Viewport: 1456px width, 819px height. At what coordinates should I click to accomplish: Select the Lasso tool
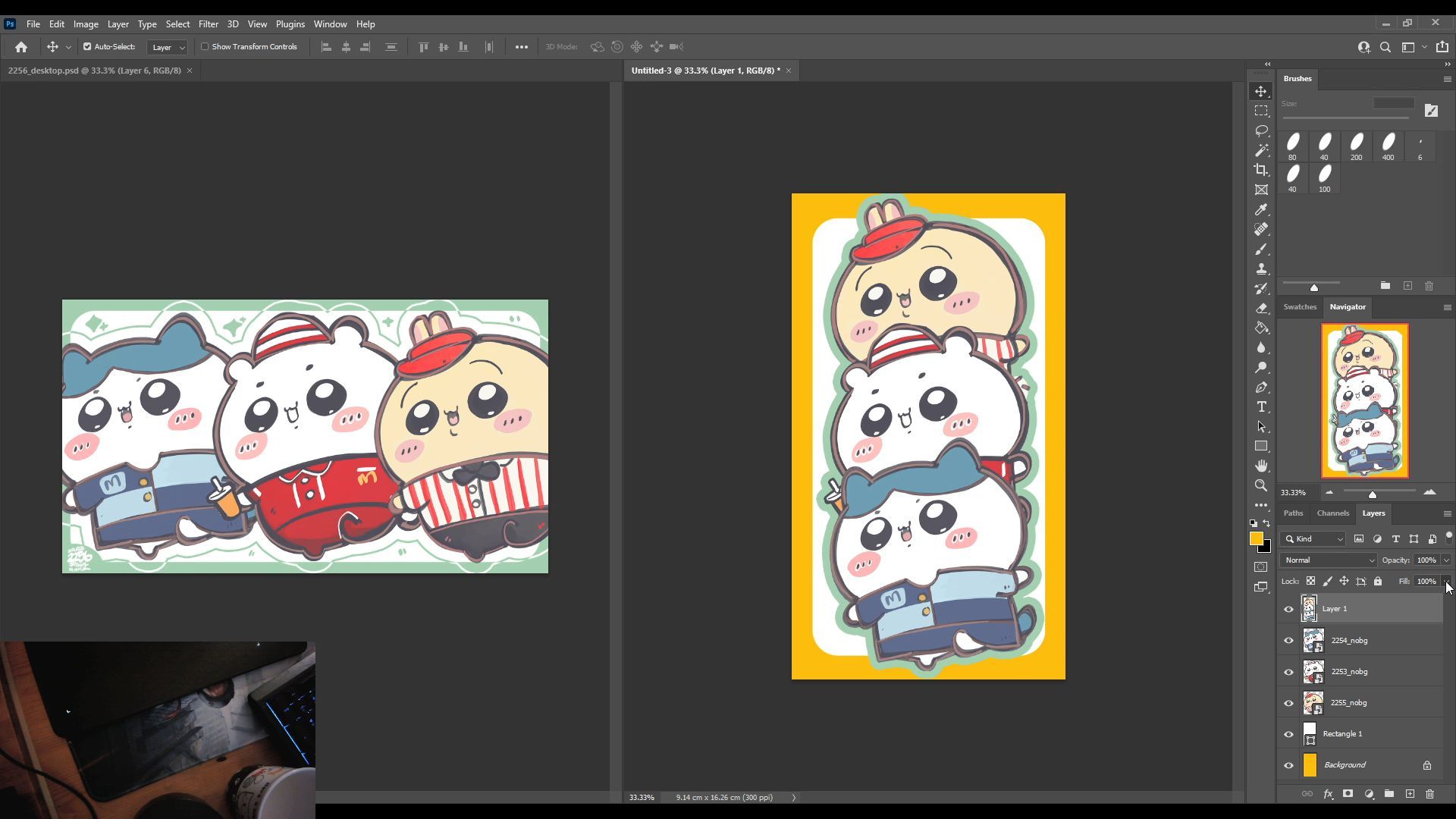coord(1261,130)
